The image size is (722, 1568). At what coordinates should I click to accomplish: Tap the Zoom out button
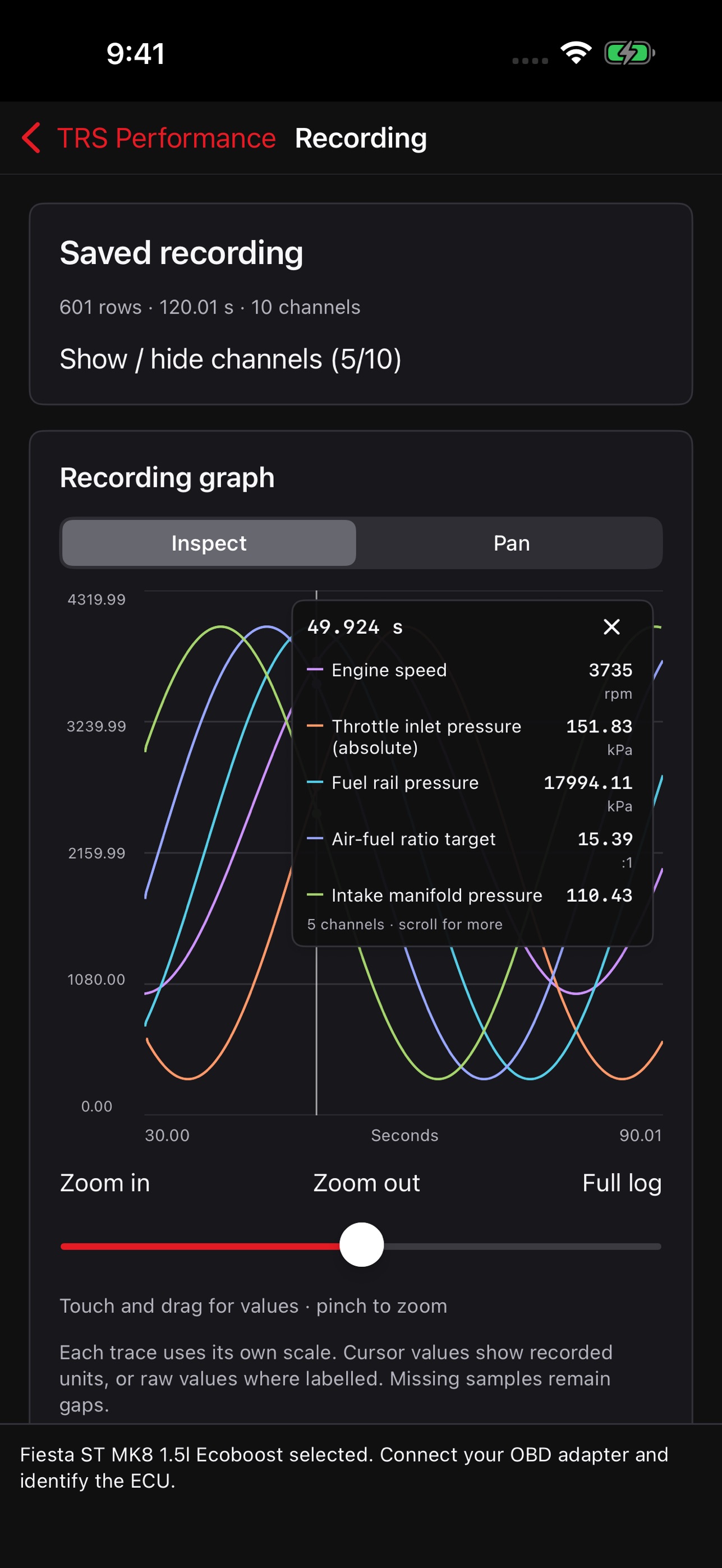366,1182
